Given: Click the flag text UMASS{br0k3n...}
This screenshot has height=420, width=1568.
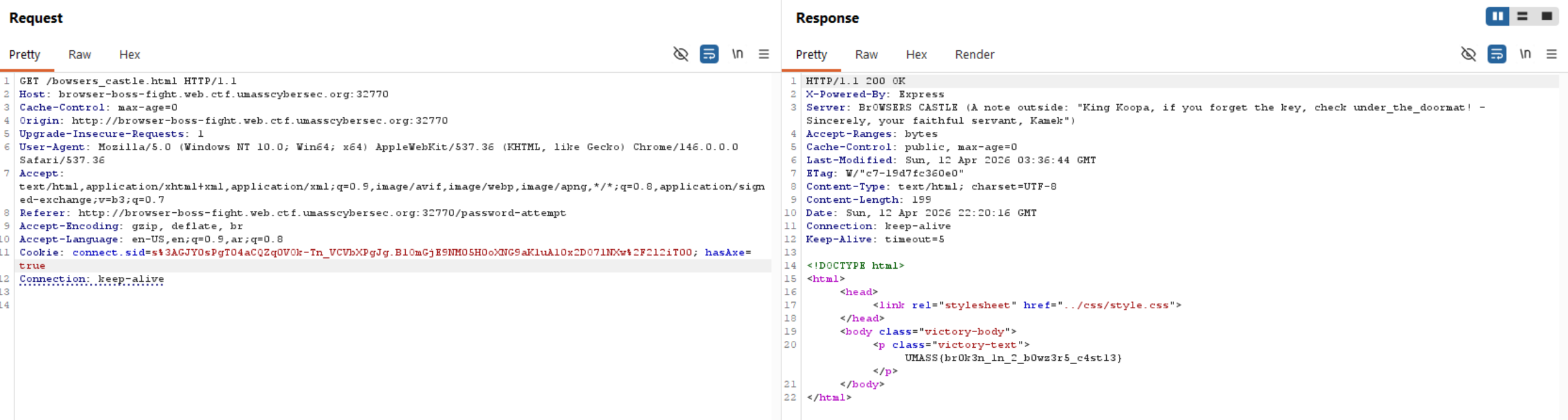Looking at the screenshot, I should point(1013,358).
